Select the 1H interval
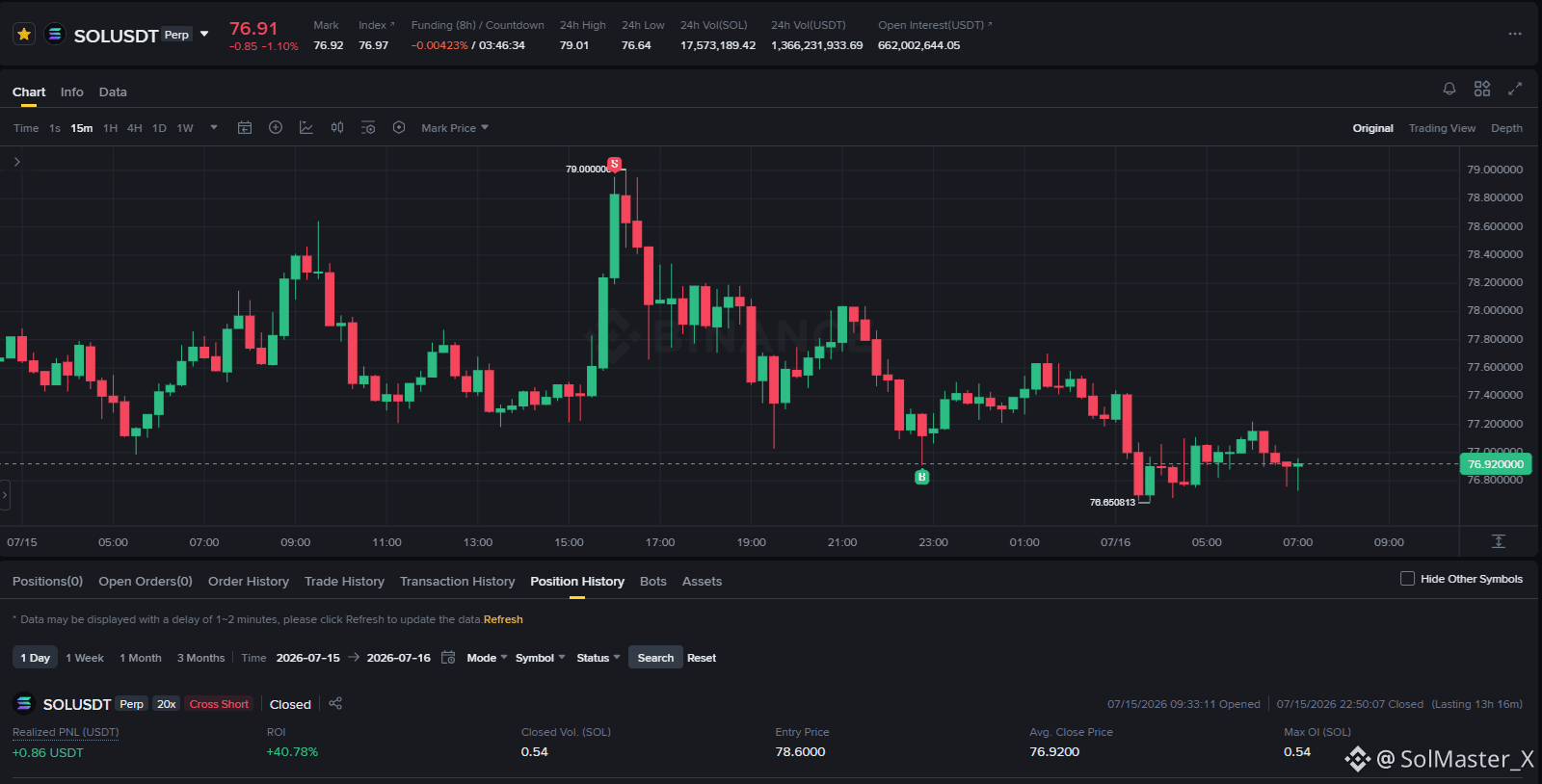 coord(111,128)
